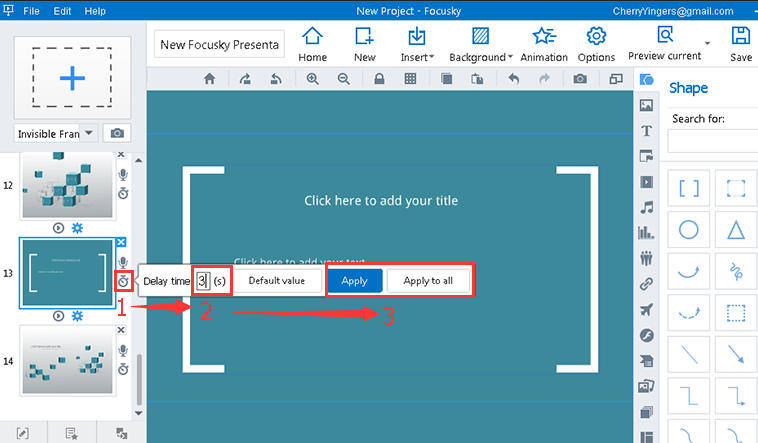Open the video panel icon
The height and width of the screenshot is (443, 758).
pos(646,182)
